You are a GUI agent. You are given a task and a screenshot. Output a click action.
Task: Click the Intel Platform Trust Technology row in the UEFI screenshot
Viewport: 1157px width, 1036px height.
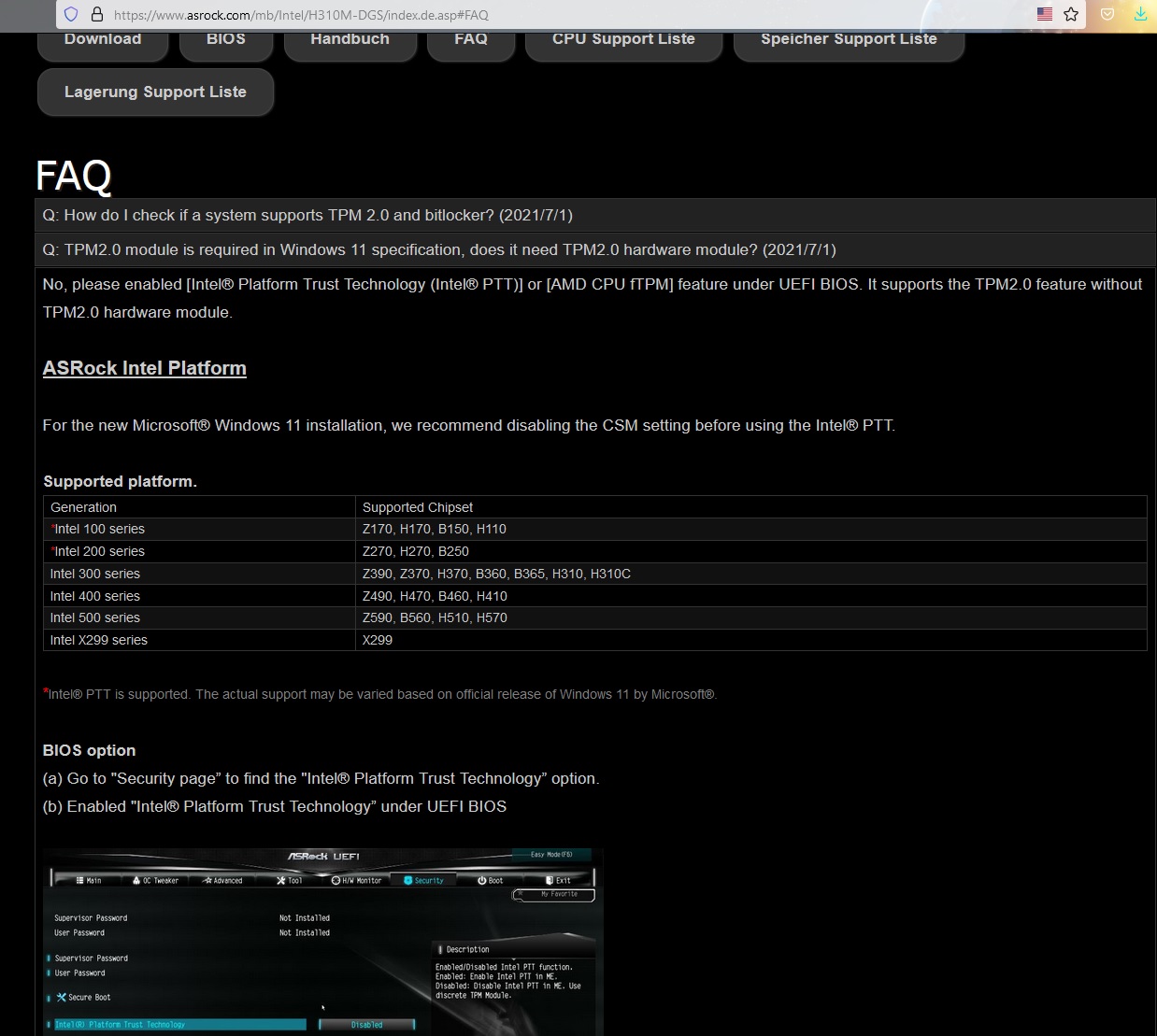tap(179, 1025)
